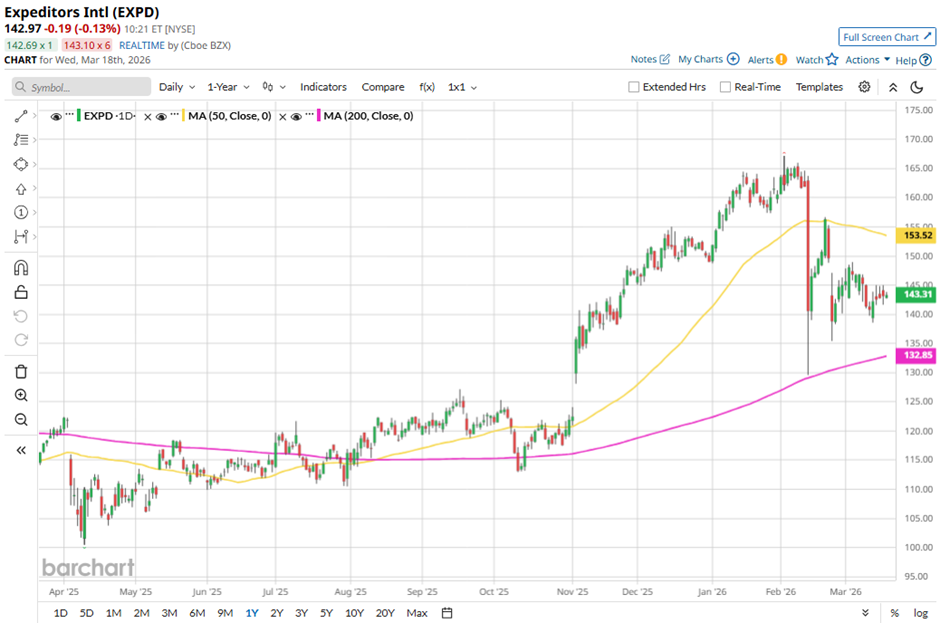Open the 1x1 grid layout dropdown
Viewport: 940px width, 623px height.
click(462, 87)
